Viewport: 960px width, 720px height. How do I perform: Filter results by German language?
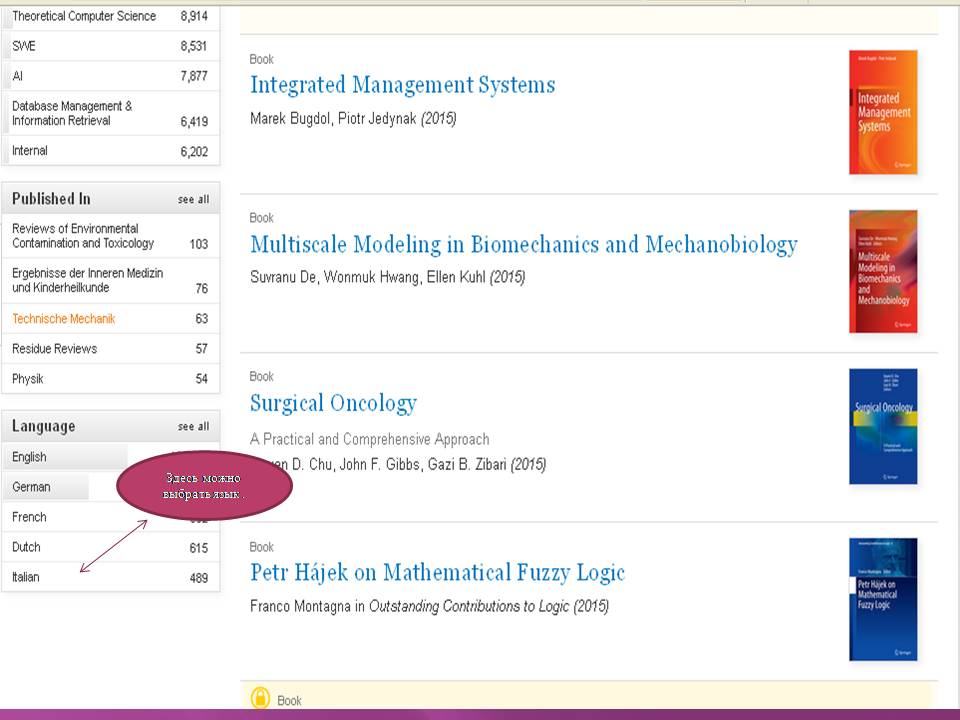[31, 487]
